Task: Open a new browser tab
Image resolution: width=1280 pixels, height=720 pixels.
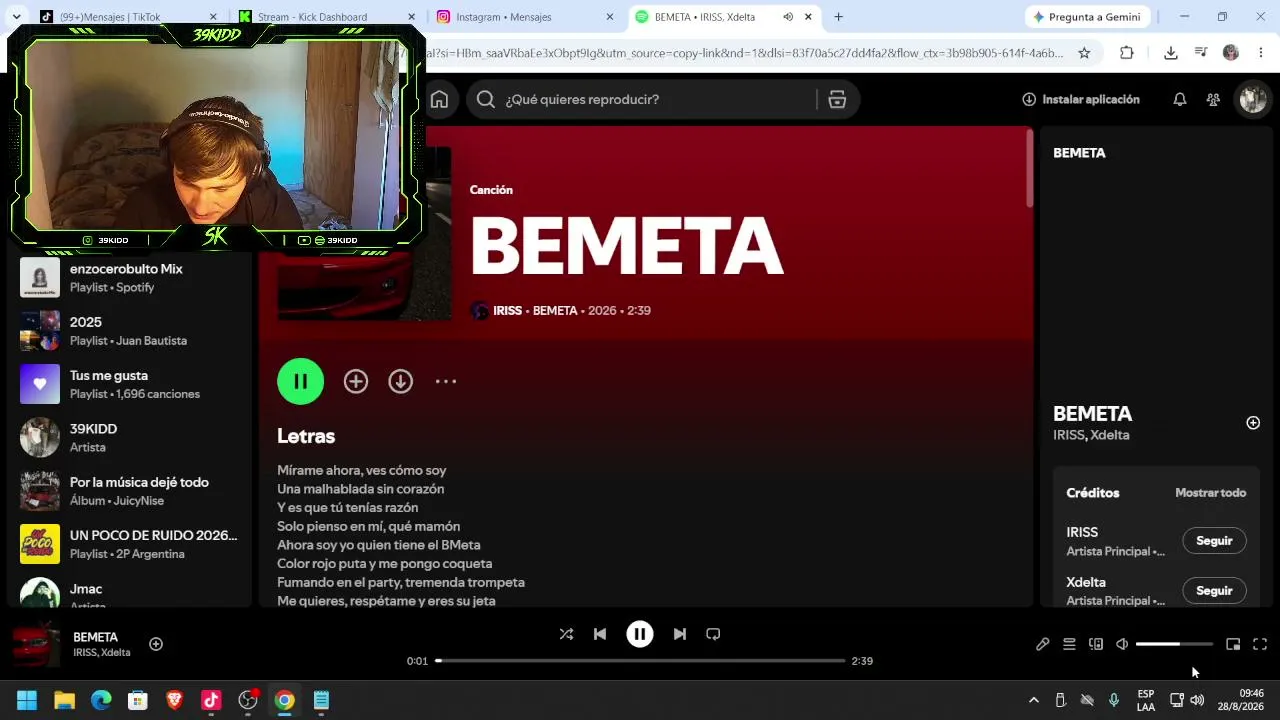Action: click(x=838, y=17)
